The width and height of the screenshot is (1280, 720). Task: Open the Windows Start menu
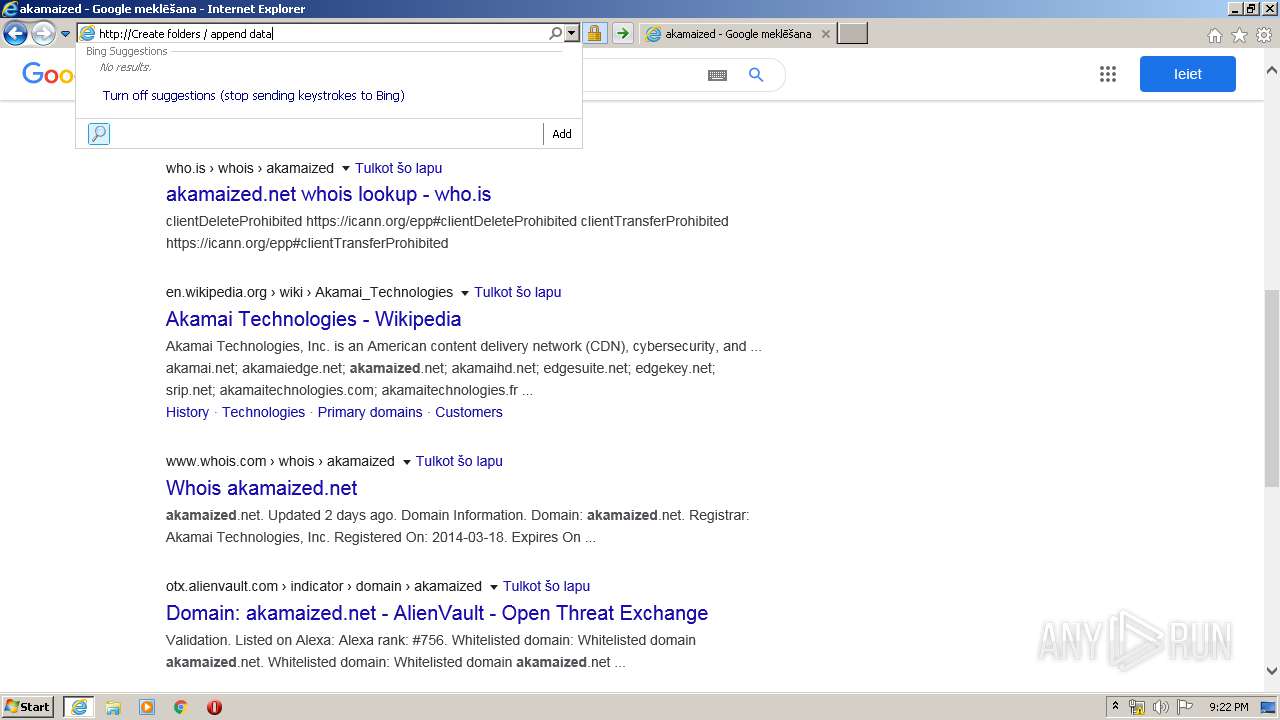click(x=27, y=707)
